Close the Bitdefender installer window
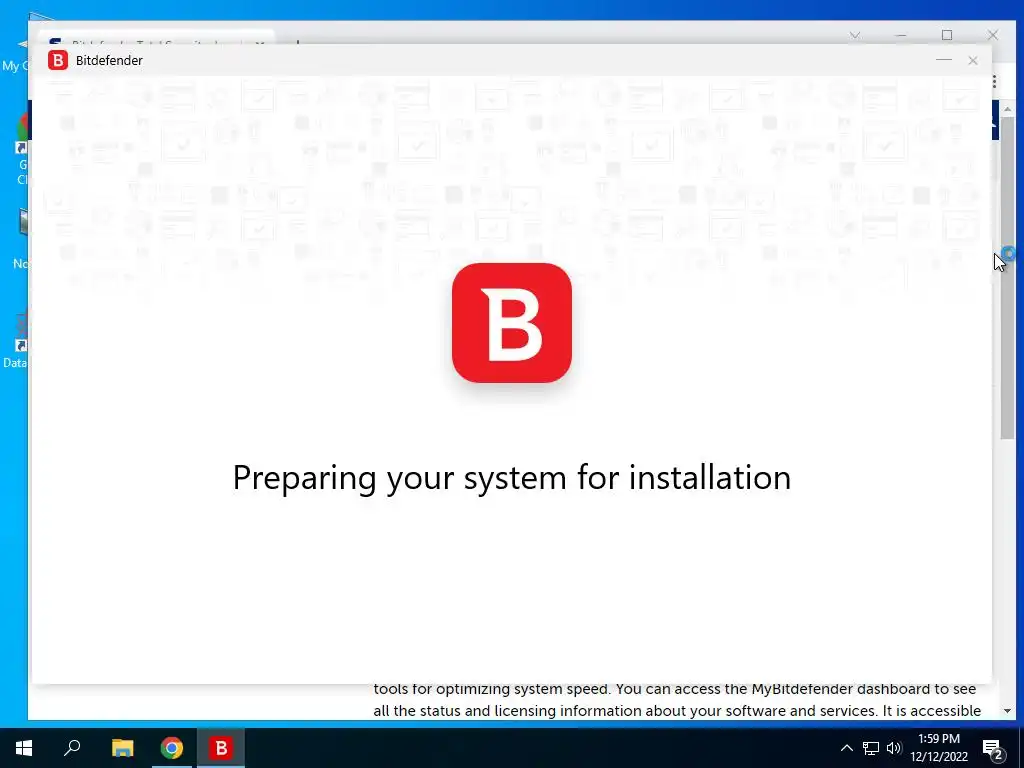This screenshot has width=1024, height=768. 972,60
